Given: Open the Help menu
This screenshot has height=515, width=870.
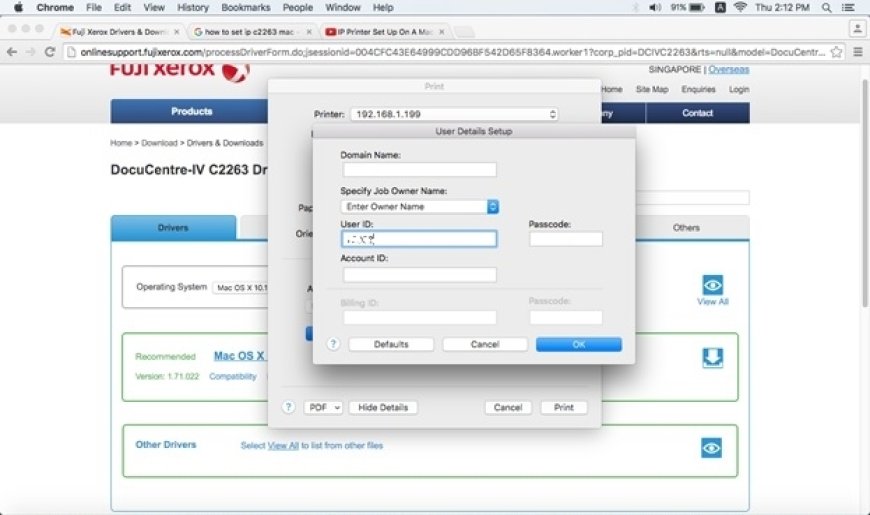Looking at the screenshot, I should tap(383, 8).
